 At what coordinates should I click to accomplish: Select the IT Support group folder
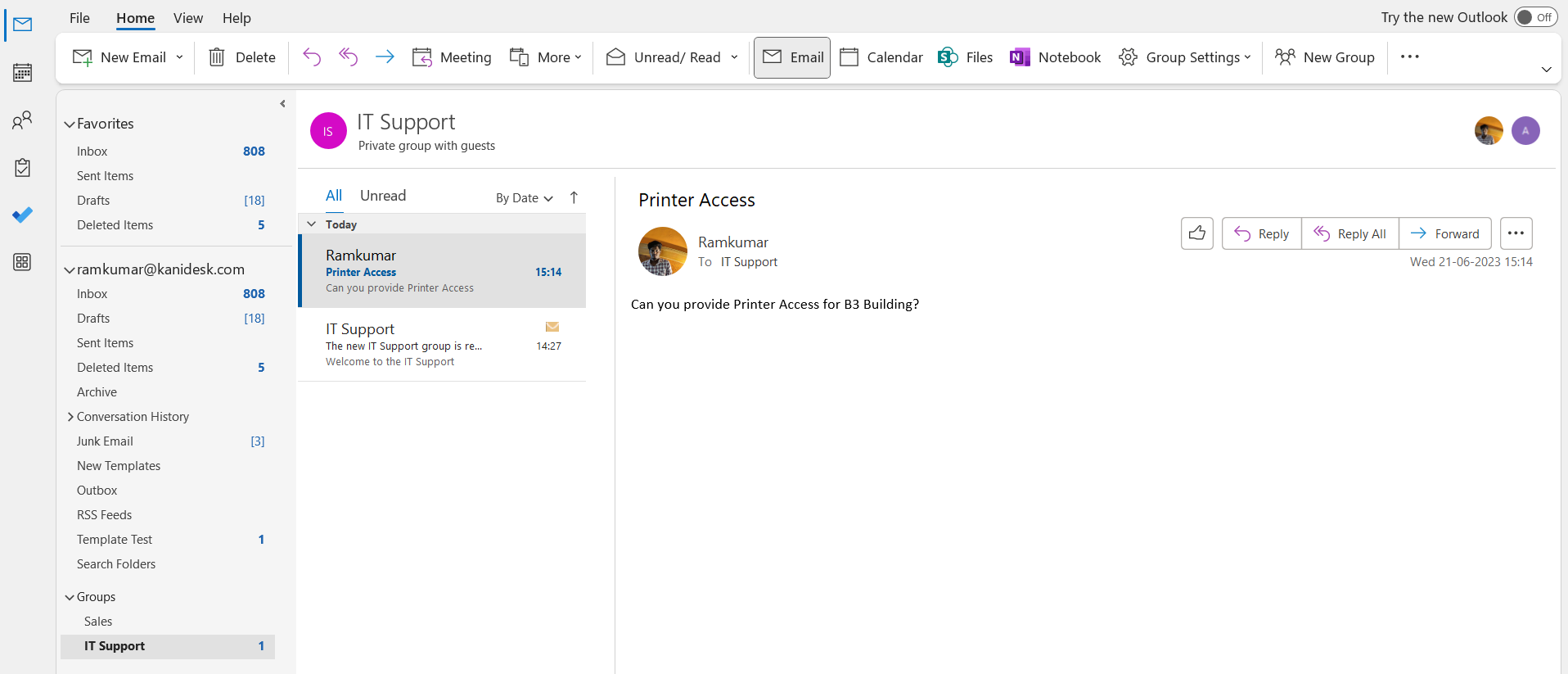pyautogui.click(x=168, y=646)
